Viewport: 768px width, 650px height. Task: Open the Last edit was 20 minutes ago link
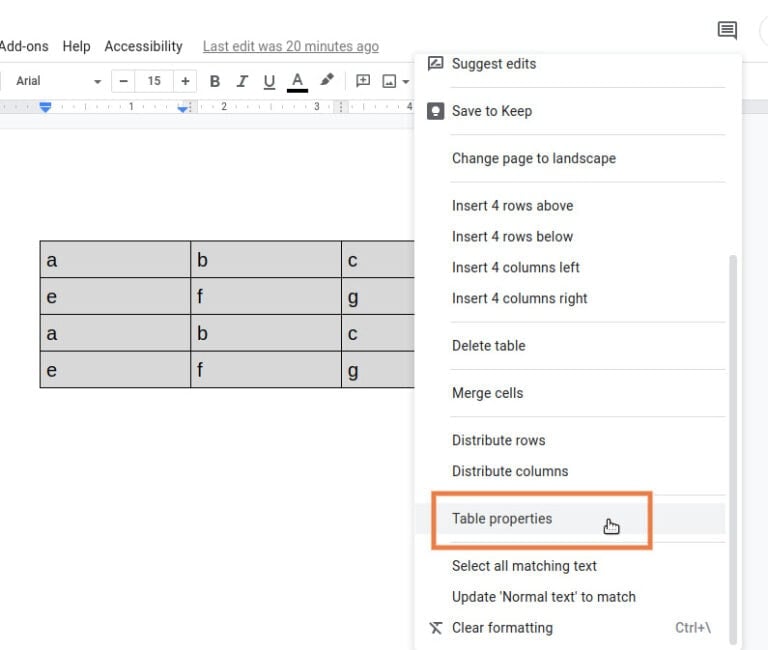[291, 47]
